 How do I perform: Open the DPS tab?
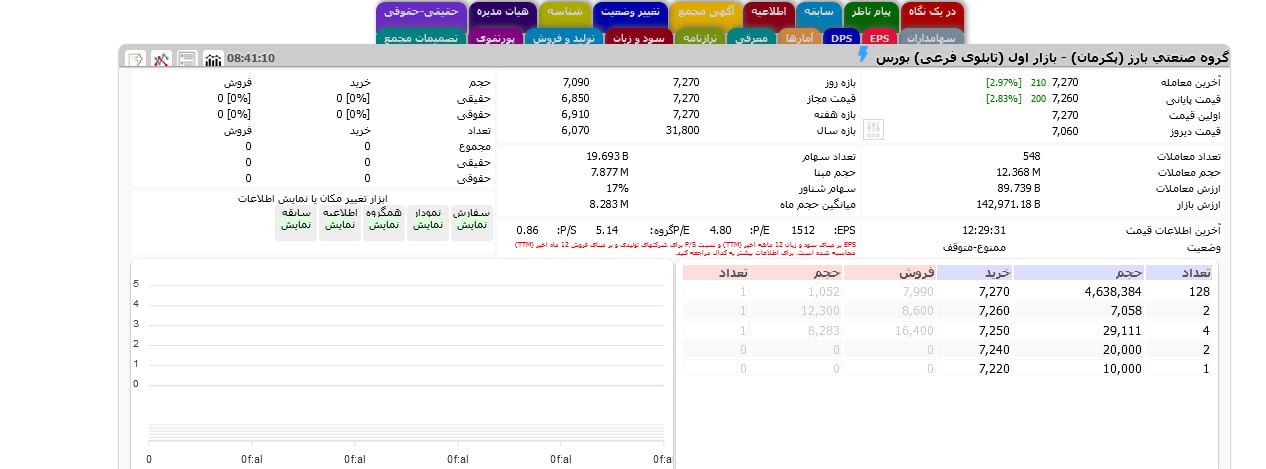pos(841,38)
